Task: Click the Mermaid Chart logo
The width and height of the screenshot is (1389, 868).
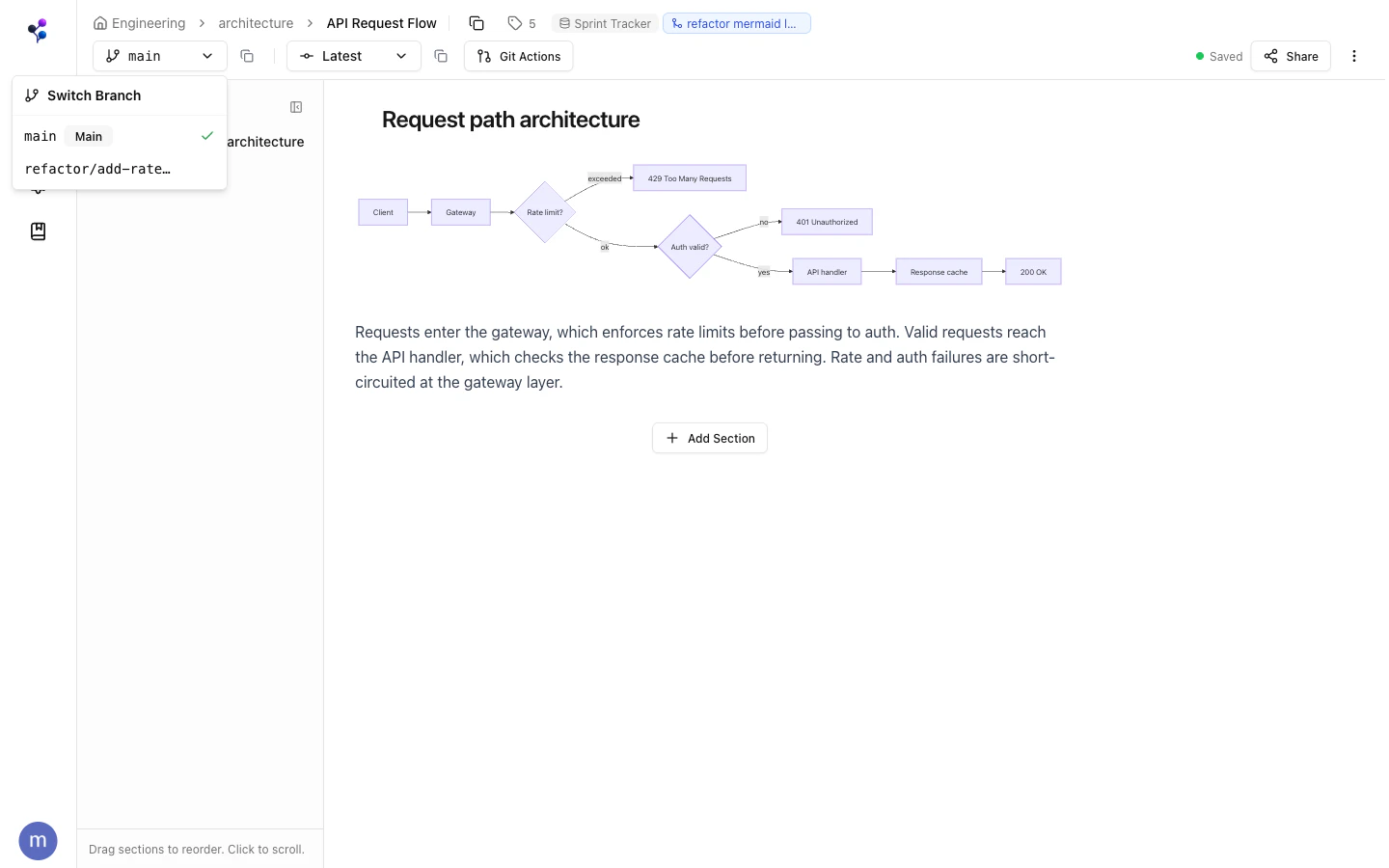Action: tap(38, 30)
